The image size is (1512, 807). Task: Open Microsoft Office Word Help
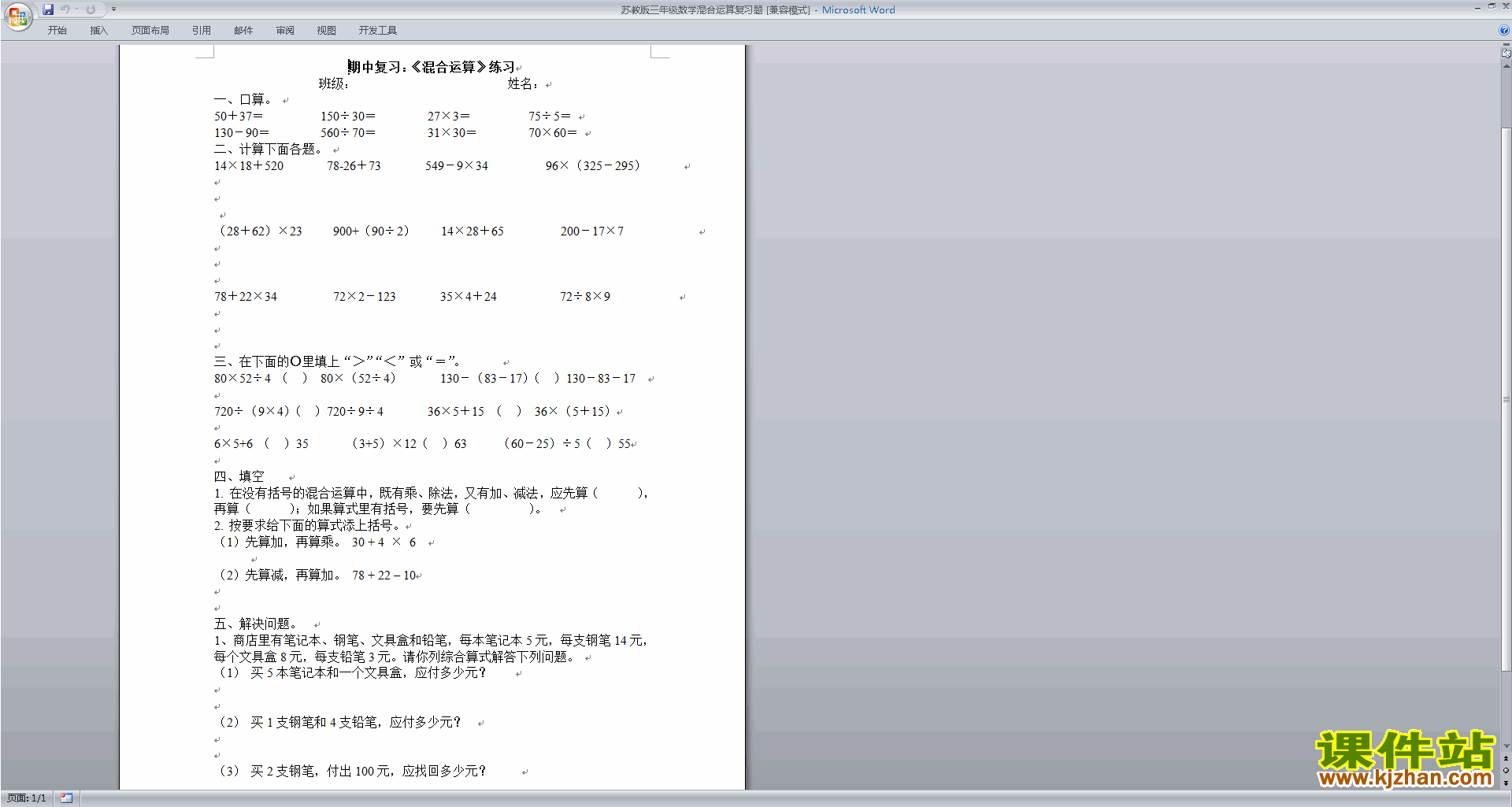coord(1504,30)
